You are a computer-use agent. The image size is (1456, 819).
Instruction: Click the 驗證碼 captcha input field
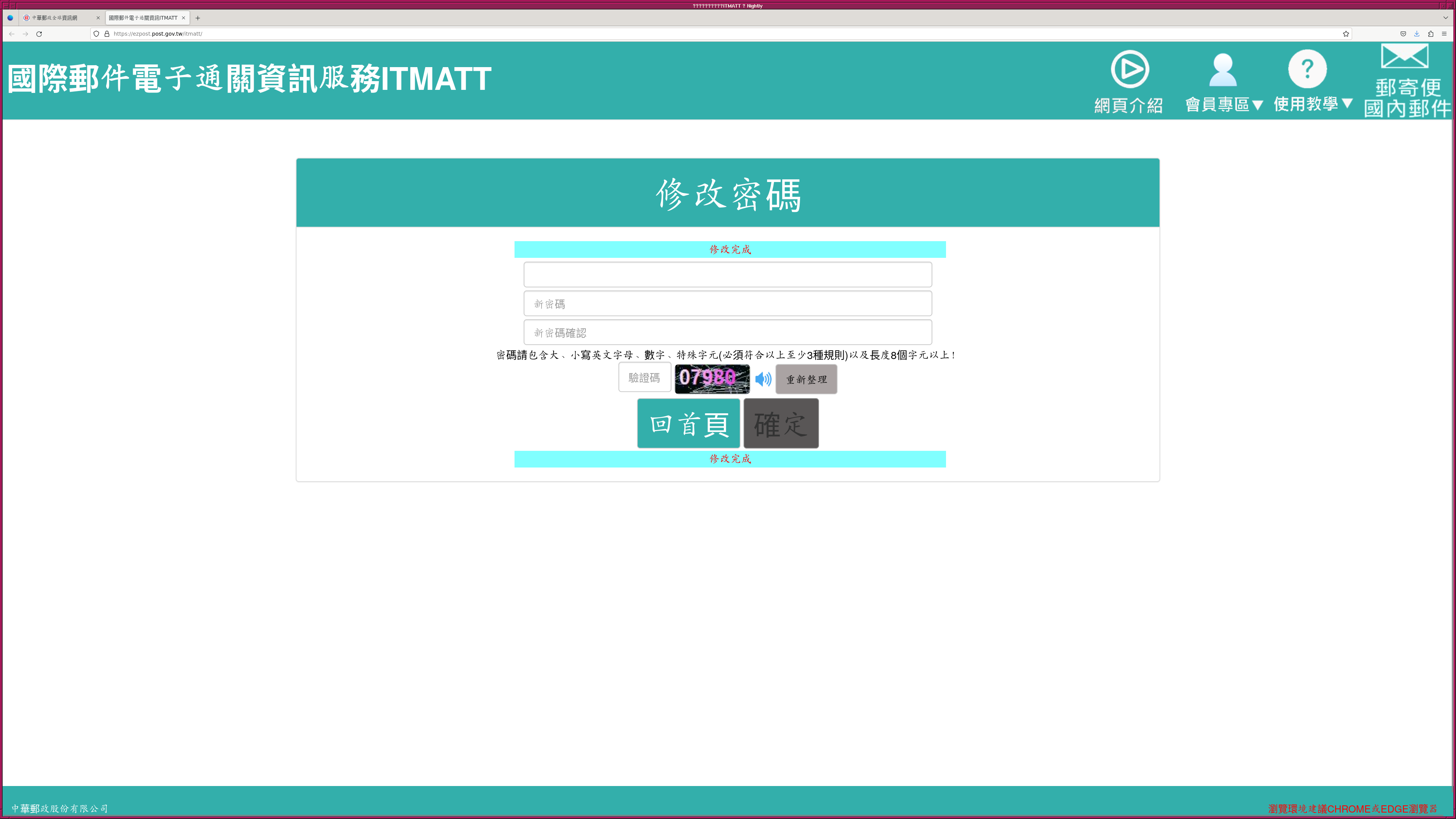point(644,378)
